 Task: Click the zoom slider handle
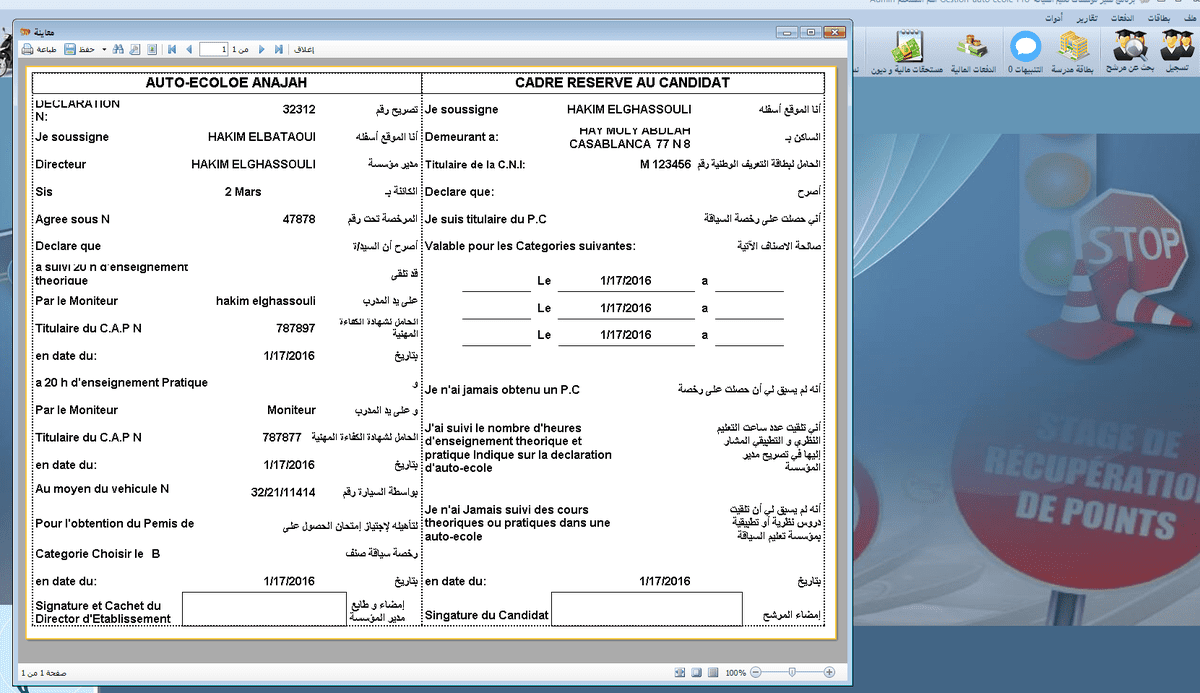(791, 673)
